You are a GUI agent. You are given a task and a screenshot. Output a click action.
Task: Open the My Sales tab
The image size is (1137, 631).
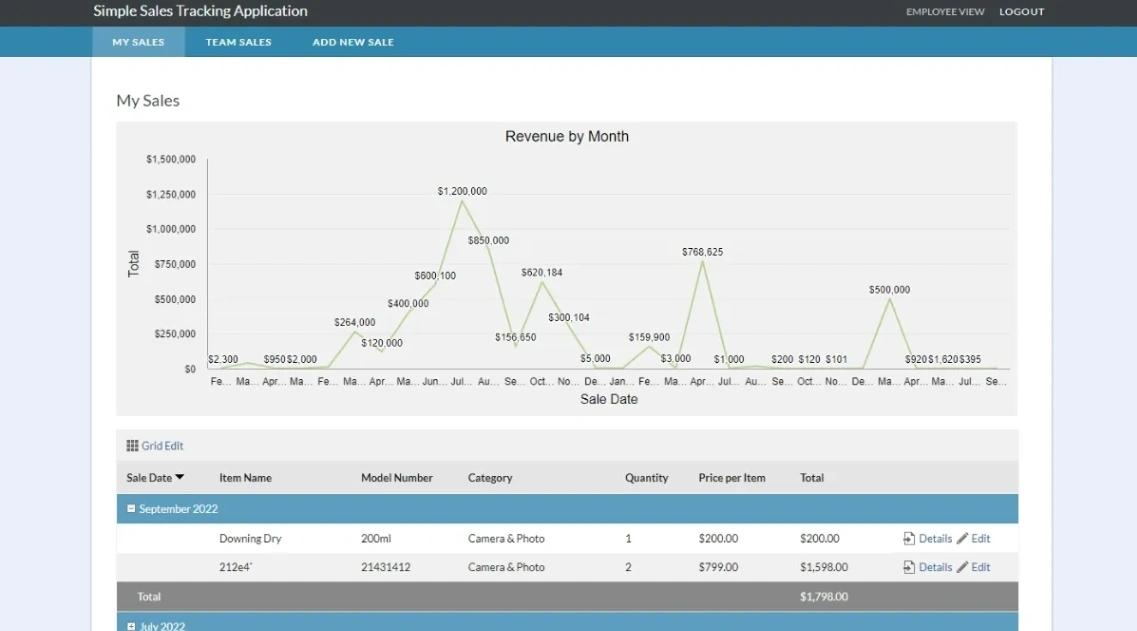click(x=138, y=42)
